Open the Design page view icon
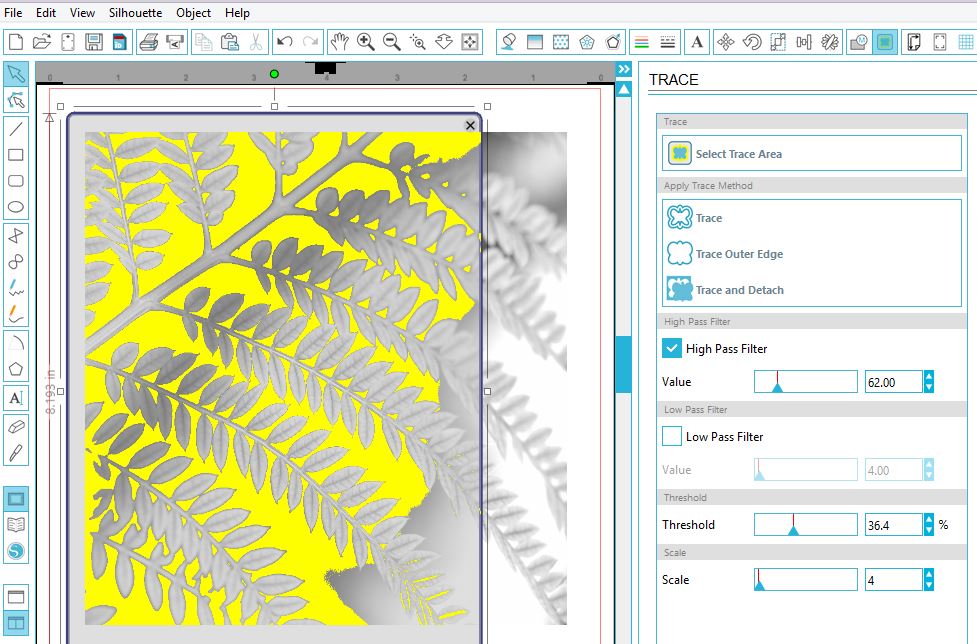The width and height of the screenshot is (977, 644). [16, 499]
